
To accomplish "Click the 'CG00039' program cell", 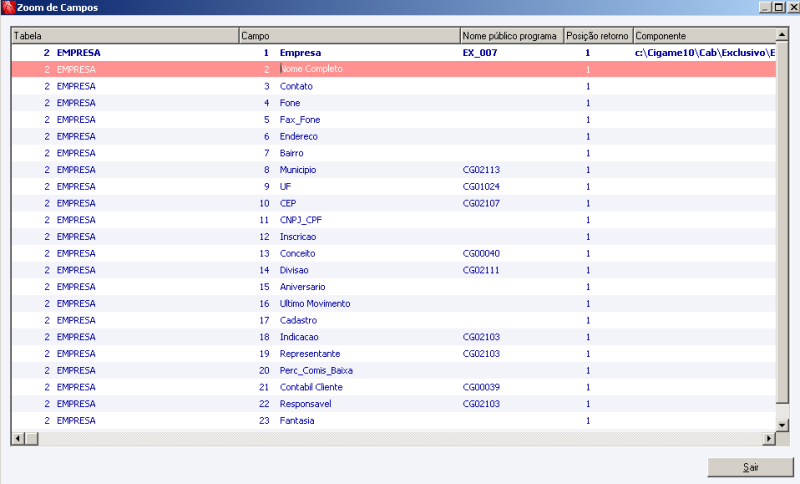I will 481,387.
